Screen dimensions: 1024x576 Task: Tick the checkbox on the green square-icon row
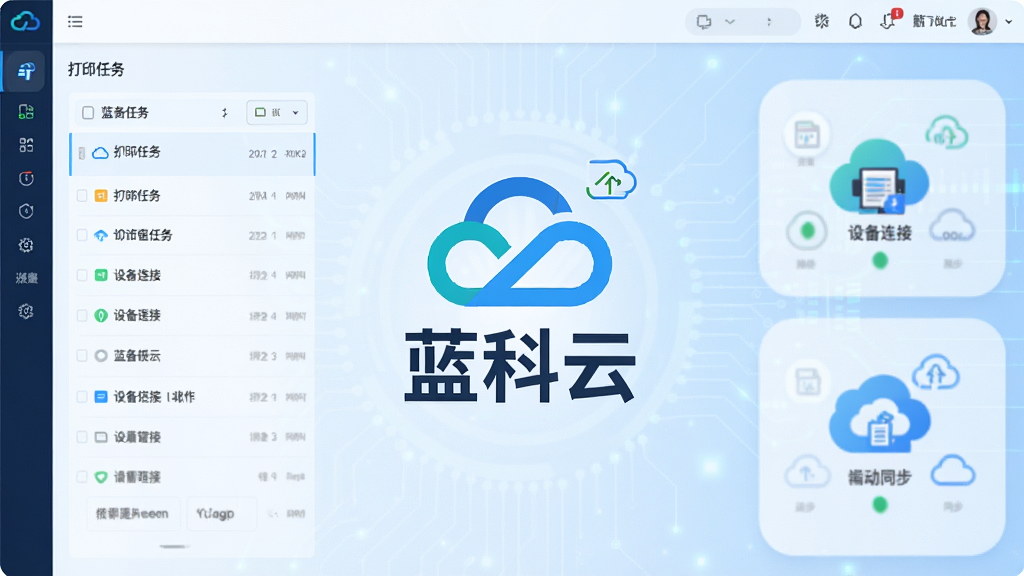(82, 275)
